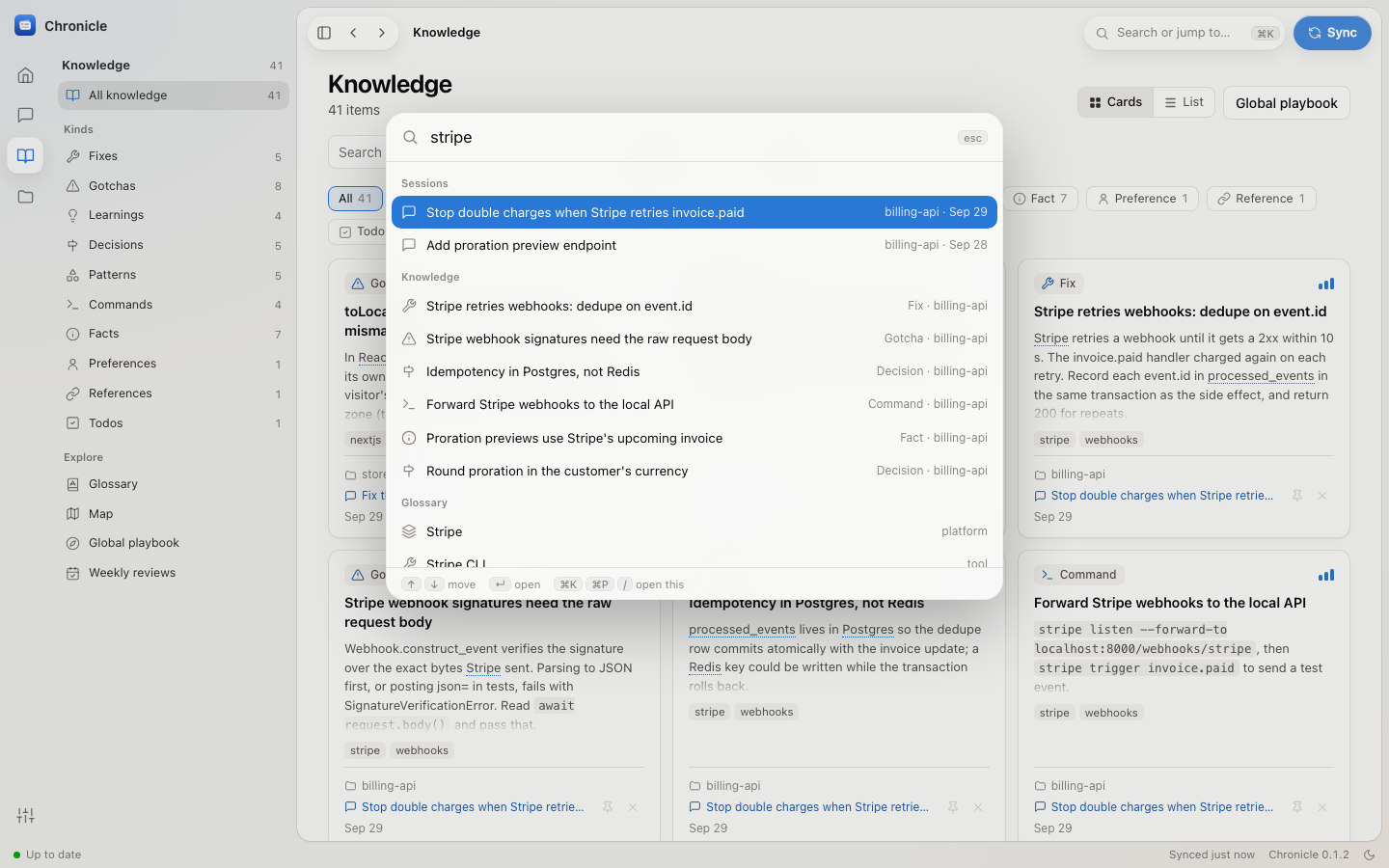This screenshot has height=868, width=1389.
Task: Open the Sessions chat icon in the left rail
Action: [26, 116]
